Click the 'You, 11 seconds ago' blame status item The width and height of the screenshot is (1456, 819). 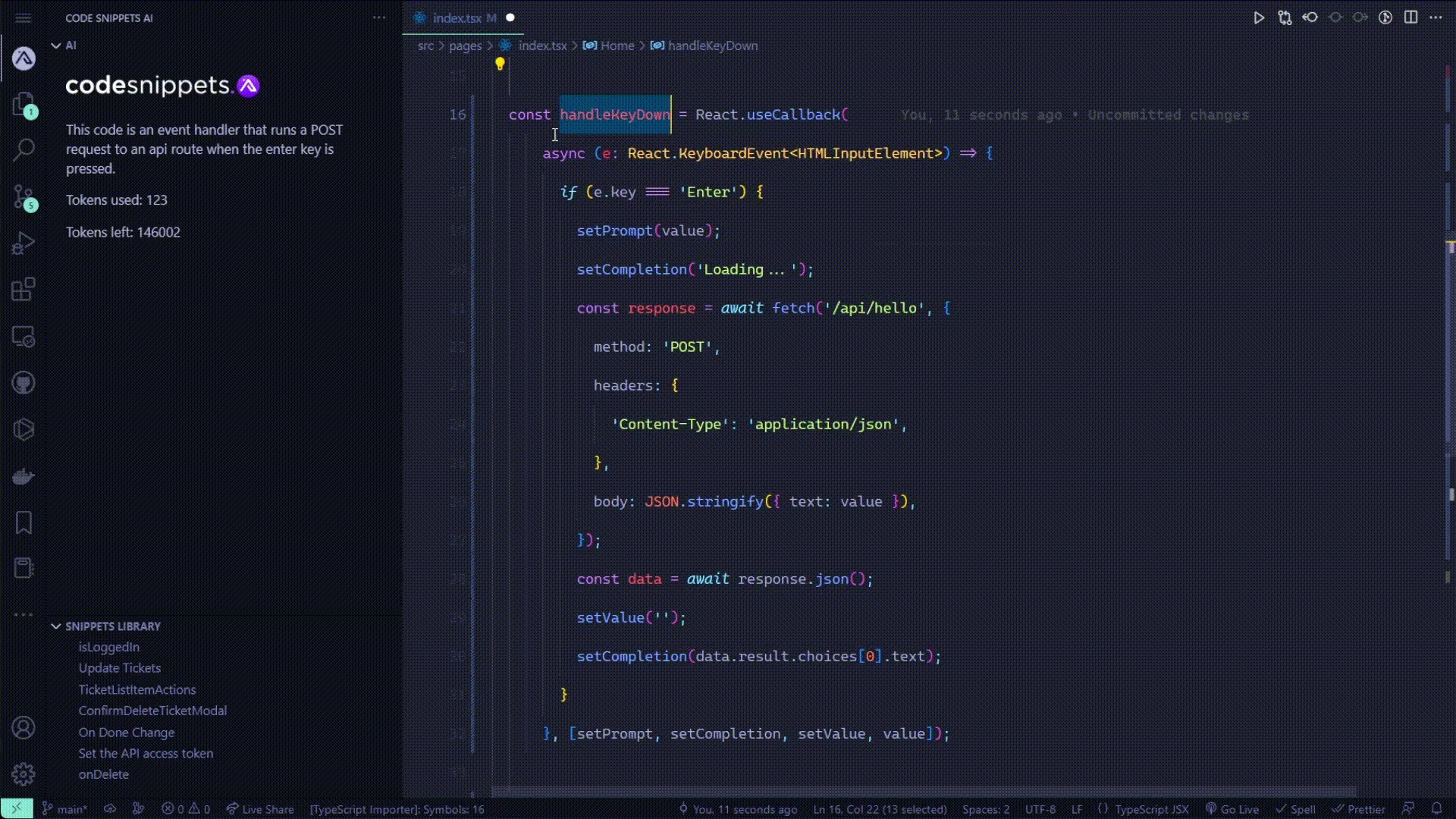point(738,809)
